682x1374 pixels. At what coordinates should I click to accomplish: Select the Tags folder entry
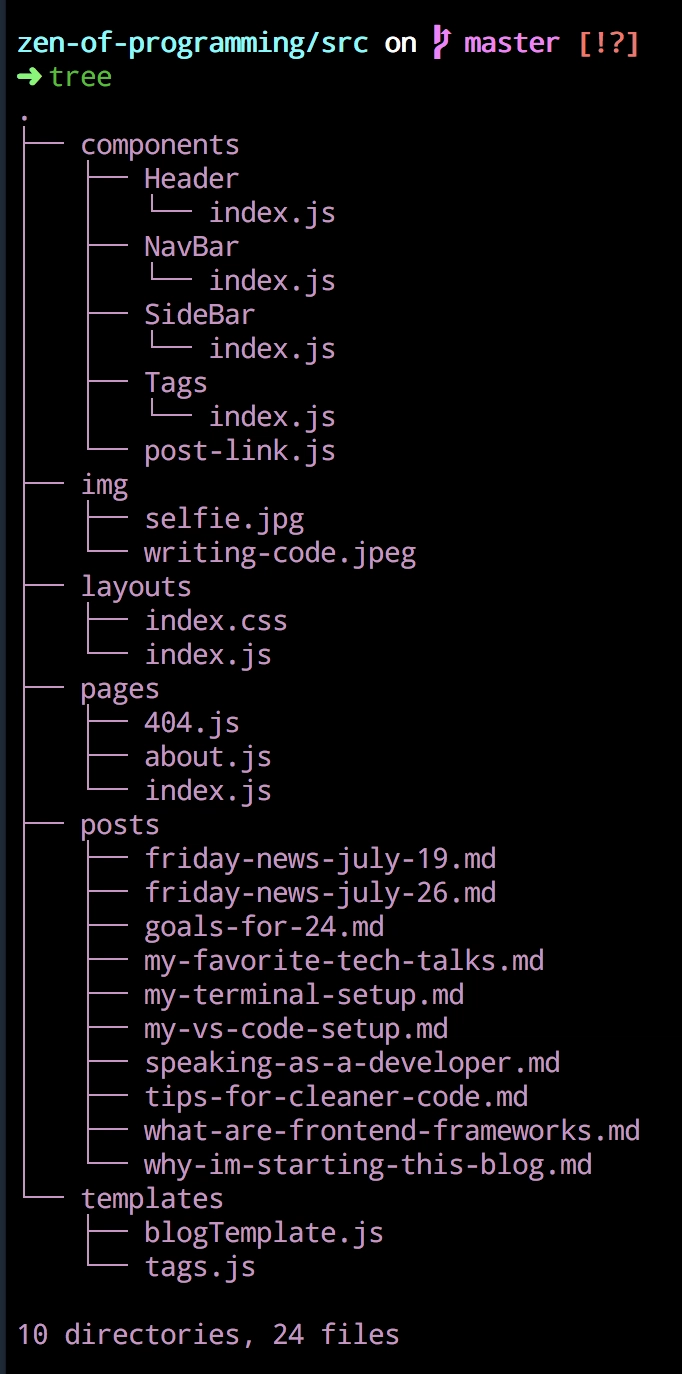[176, 383]
